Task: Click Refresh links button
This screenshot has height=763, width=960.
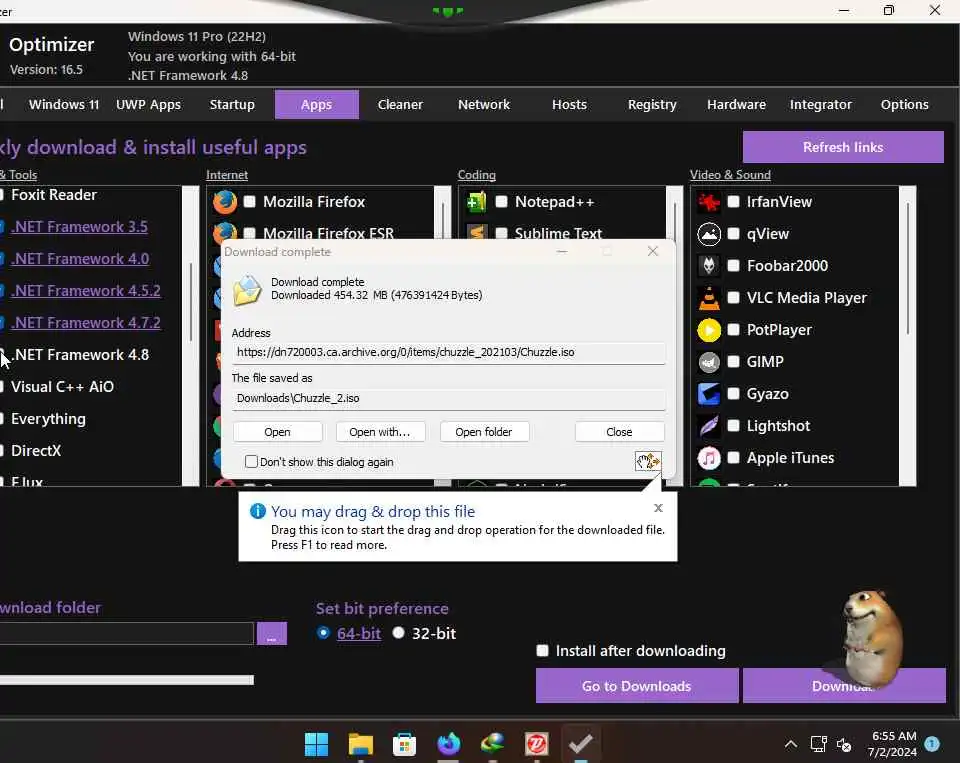Action: click(843, 147)
